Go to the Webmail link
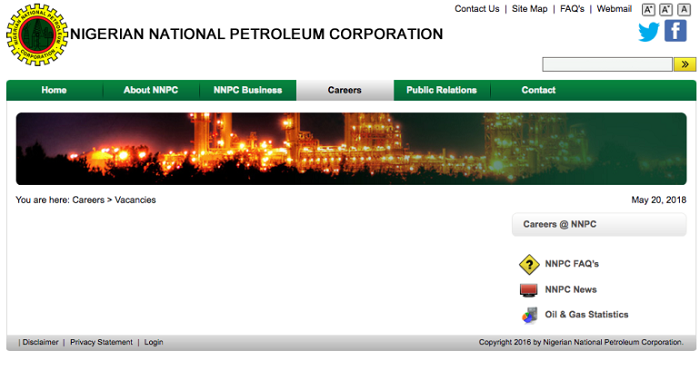 pyautogui.click(x=614, y=9)
